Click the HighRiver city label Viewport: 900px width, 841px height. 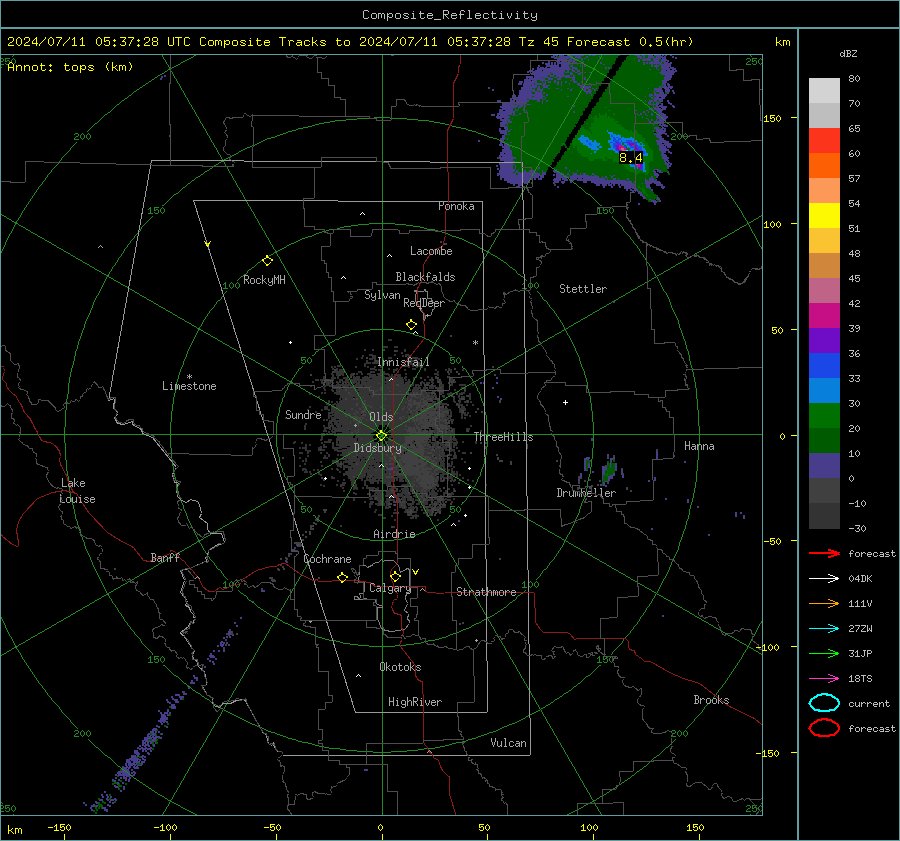[415, 702]
